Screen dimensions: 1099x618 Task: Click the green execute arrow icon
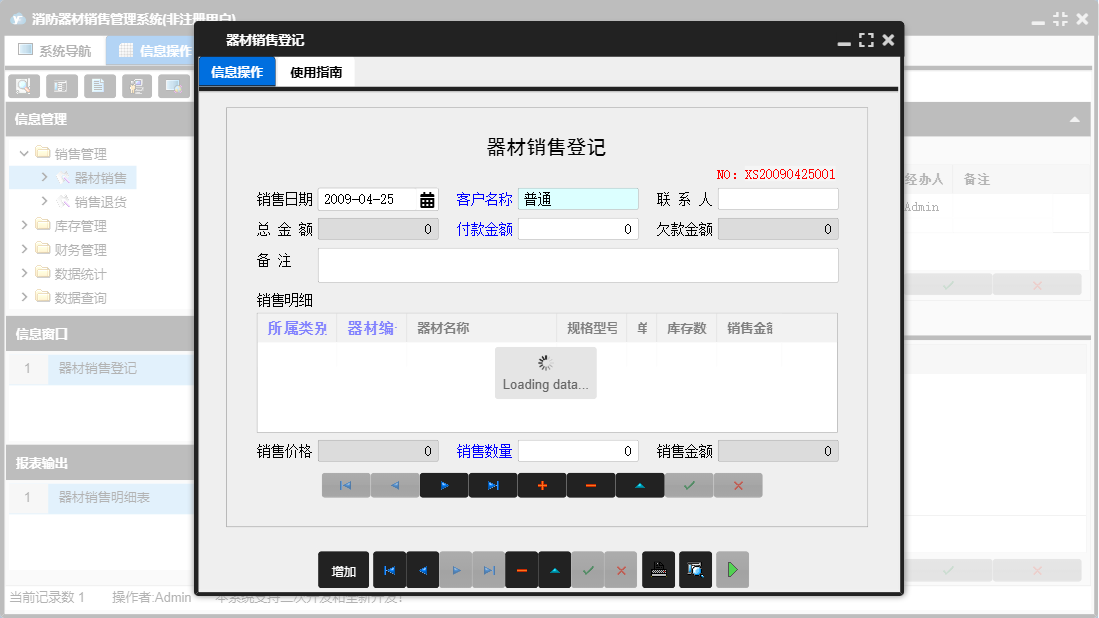coord(731,569)
